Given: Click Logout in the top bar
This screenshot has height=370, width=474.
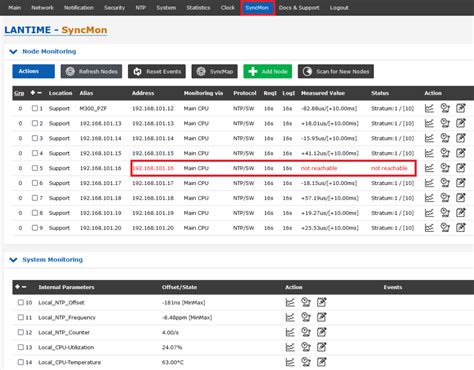Looking at the screenshot, I should (339, 8).
